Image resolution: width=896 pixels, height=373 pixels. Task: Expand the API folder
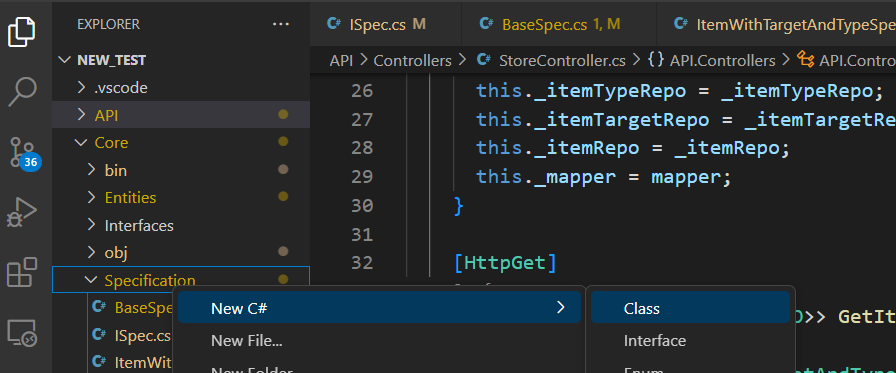[81, 115]
